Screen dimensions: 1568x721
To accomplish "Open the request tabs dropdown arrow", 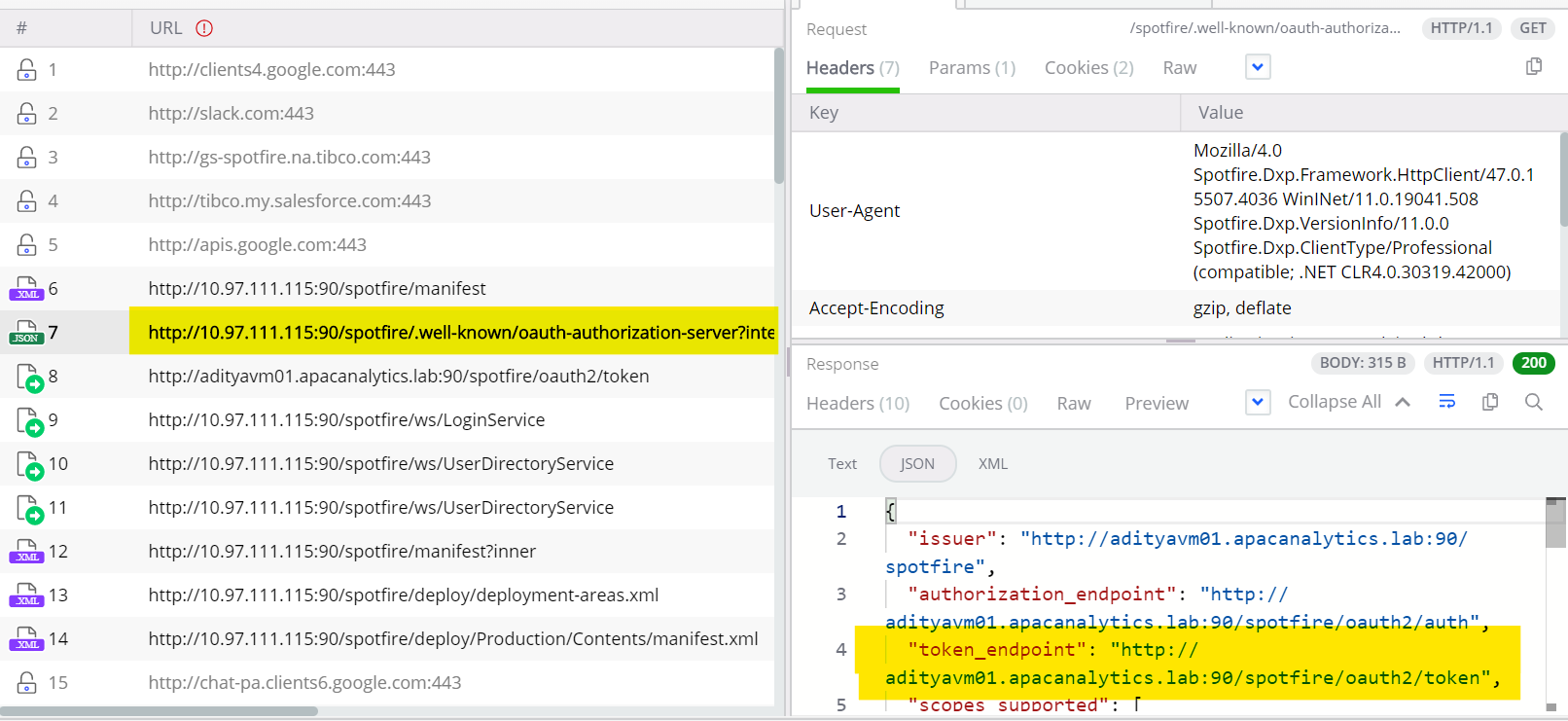I will tap(1258, 67).
